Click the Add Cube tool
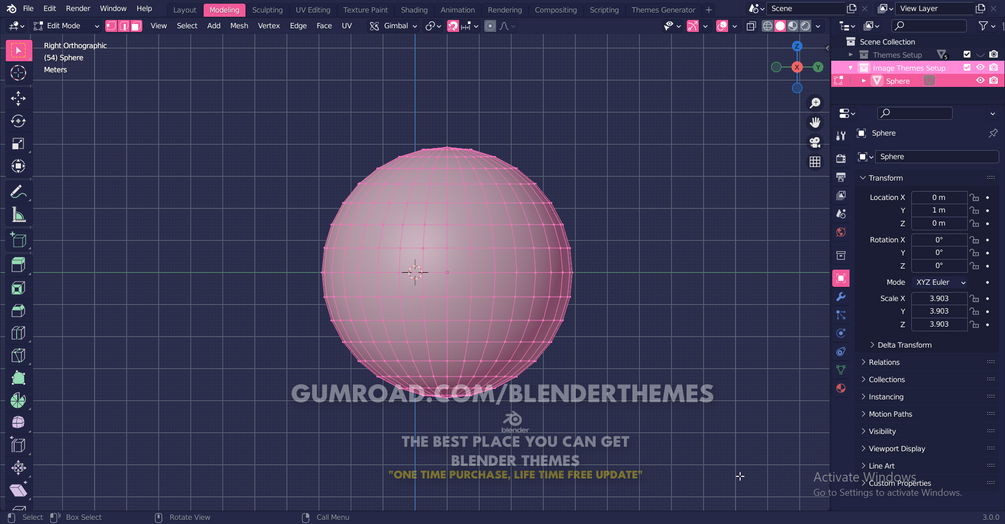The height and width of the screenshot is (524, 1005). [x=19, y=241]
